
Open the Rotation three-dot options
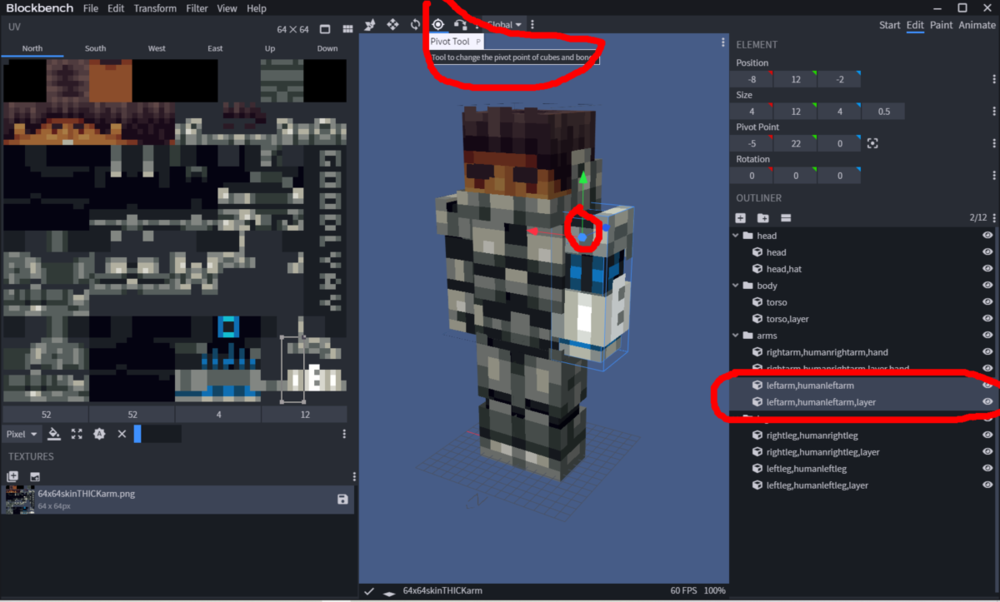(994, 175)
